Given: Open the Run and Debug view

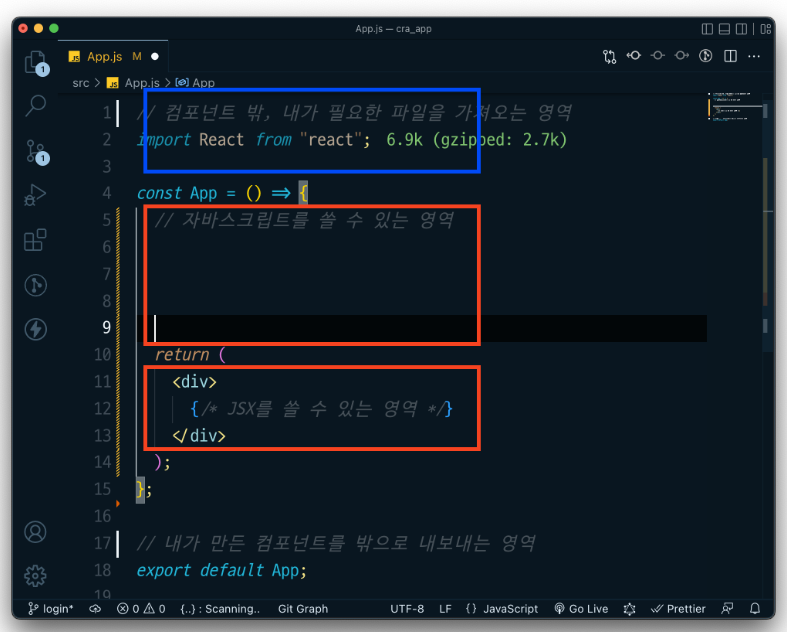Looking at the screenshot, I should coord(35,195).
